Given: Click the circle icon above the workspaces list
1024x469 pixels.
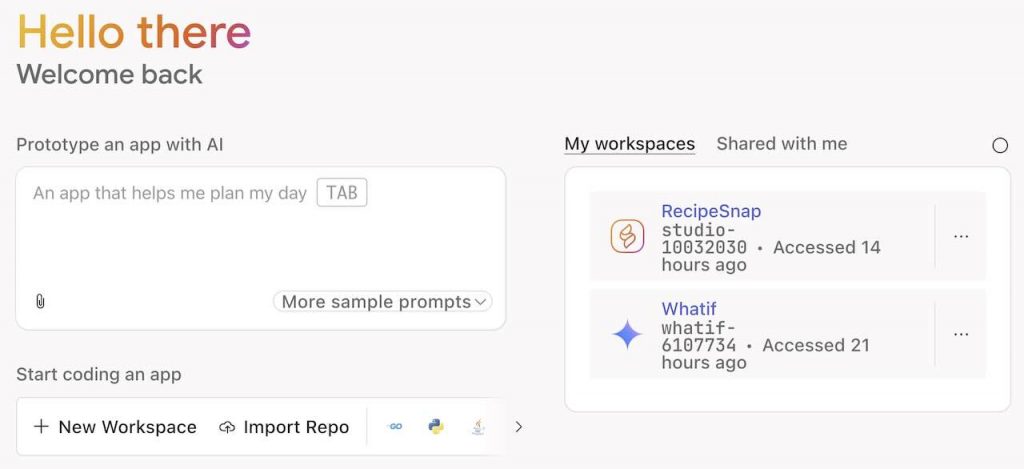Looking at the screenshot, I should point(1000,146).
